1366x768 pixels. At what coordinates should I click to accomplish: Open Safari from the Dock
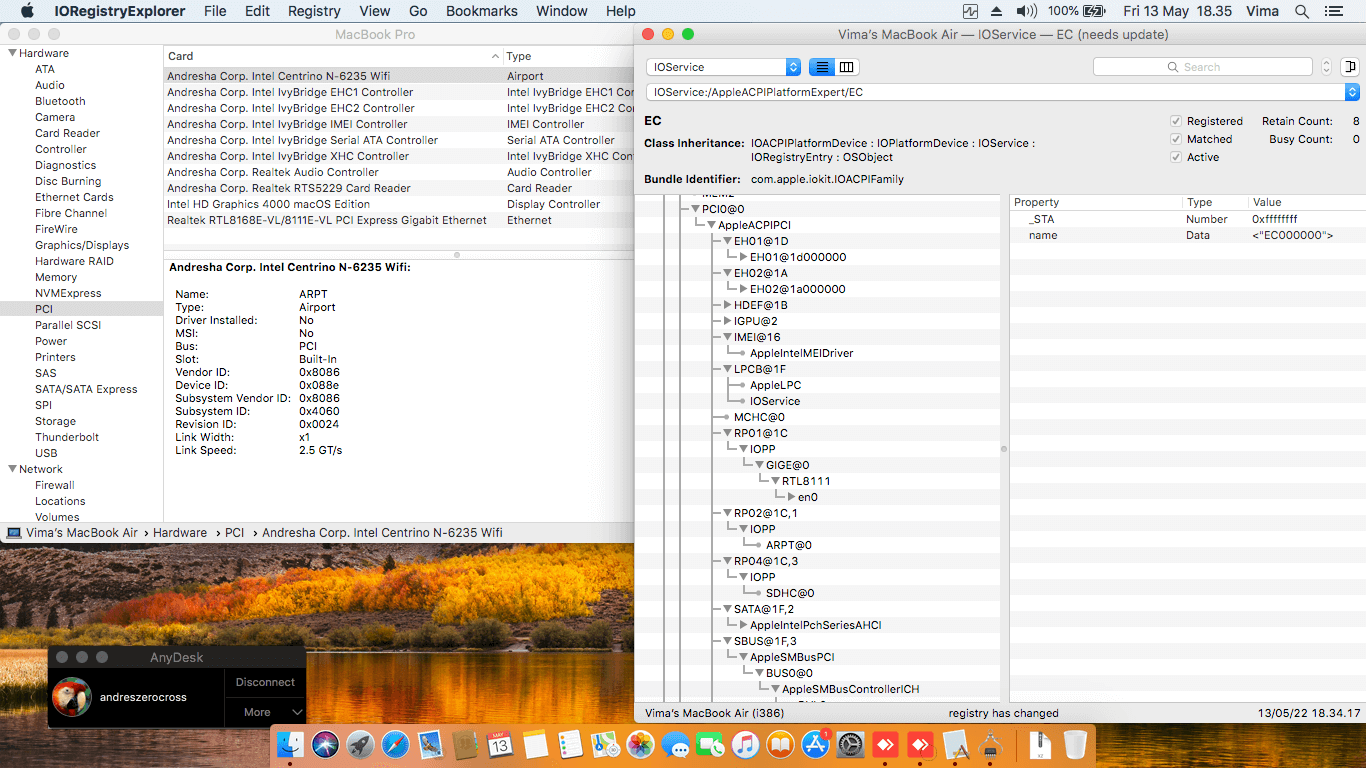[396, 744]
